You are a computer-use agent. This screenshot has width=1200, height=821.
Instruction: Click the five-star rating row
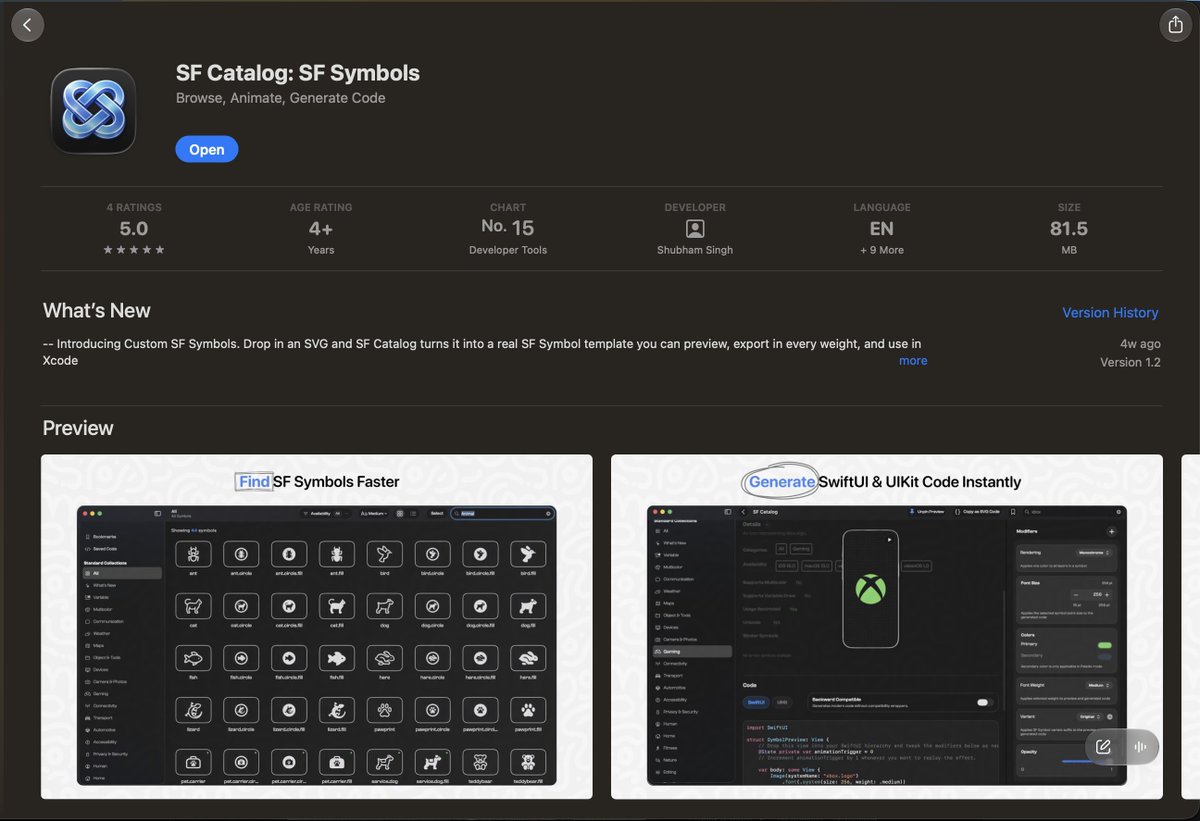[134, 250]
